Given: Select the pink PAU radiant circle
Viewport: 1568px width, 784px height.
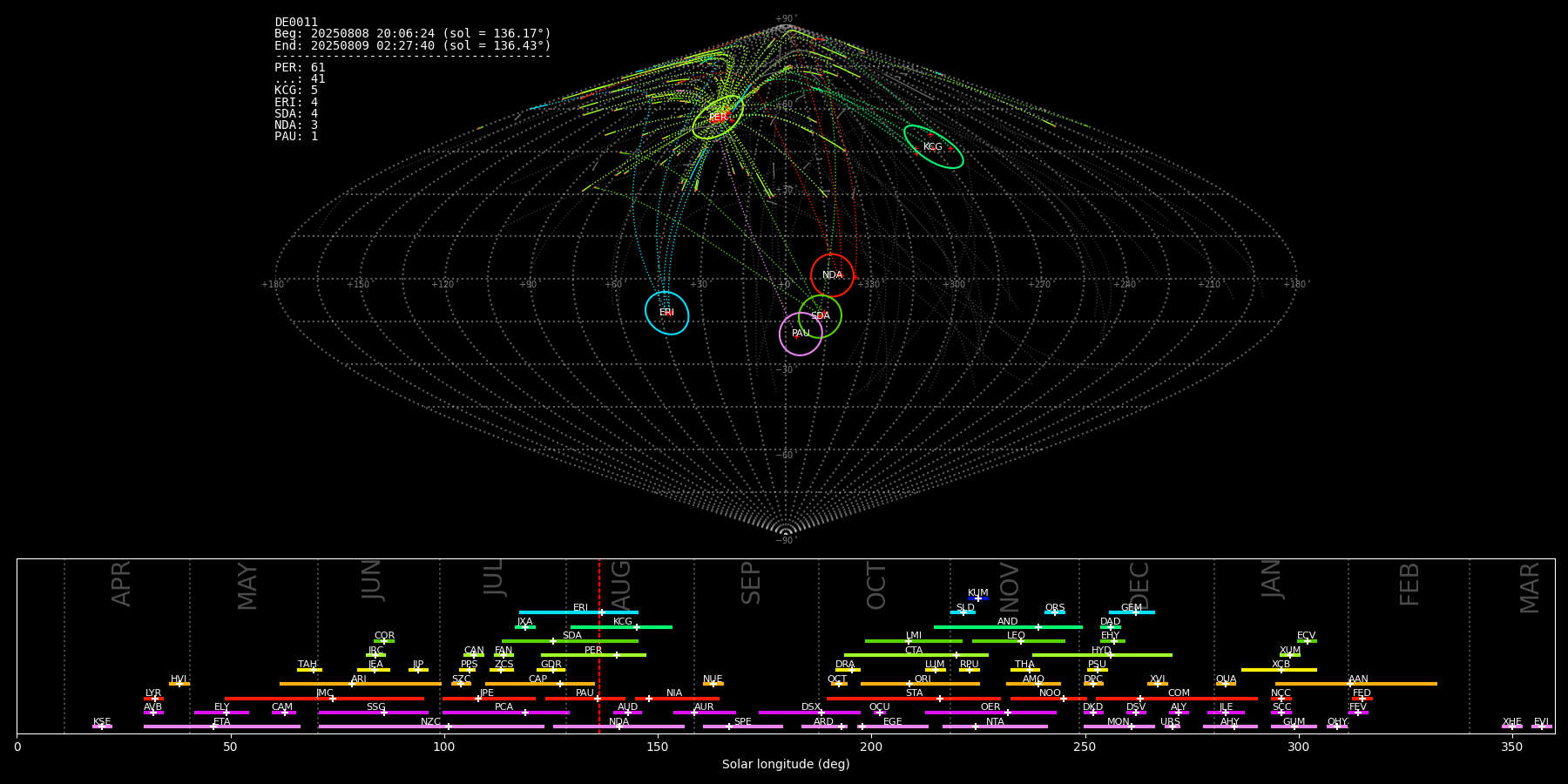Looking at the screenshot, I should coord(801,334).
